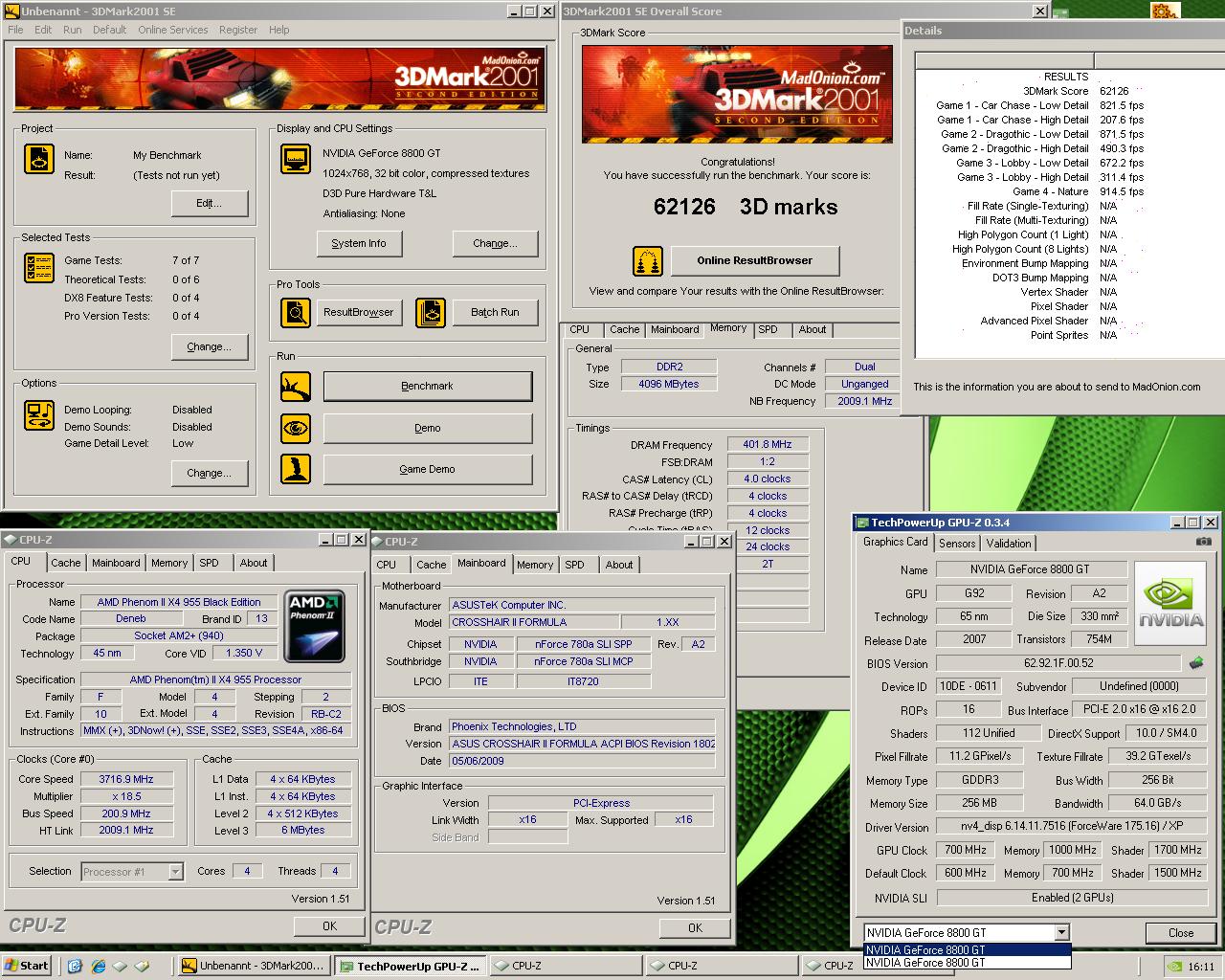This screenshot has height=980, width=1225.
Task: Click the ResultBrowser magnifier icon
Action: (x=295, y=312)
